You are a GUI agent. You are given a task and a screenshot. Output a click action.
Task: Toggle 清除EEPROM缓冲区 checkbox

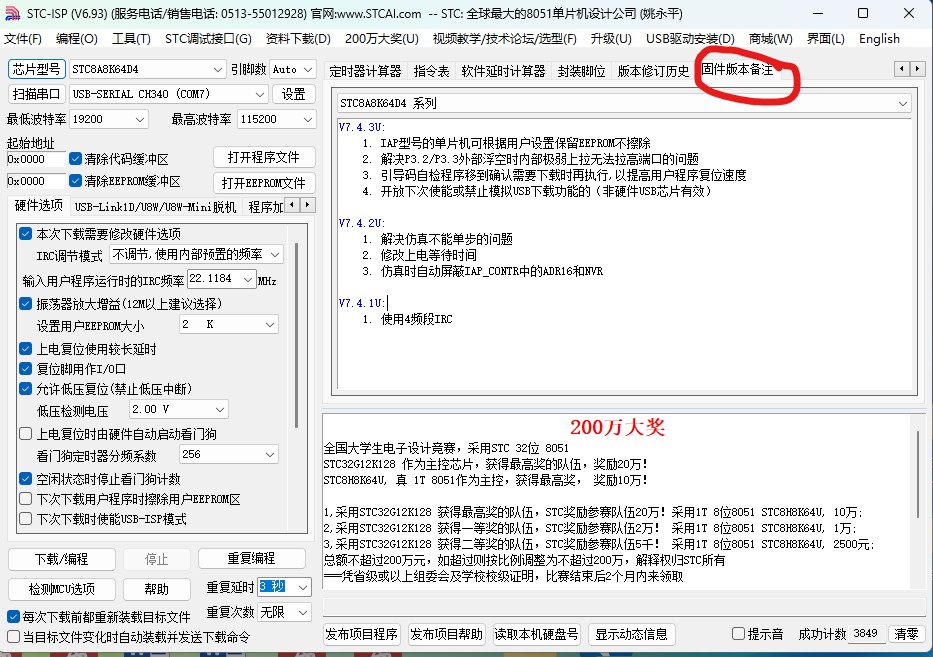point(75,180)
